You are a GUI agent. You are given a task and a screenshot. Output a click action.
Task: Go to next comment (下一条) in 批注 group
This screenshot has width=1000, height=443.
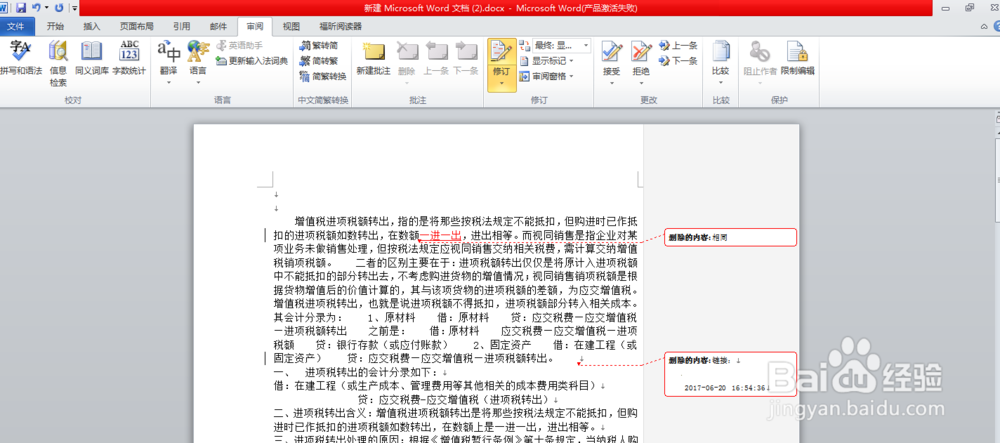(x=466, y=59)
